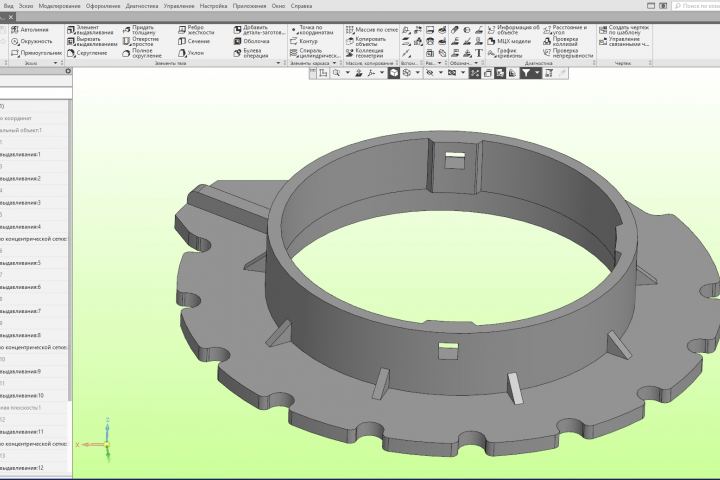Expand the Элементы каркаса group arrow
This screenshot has width=720, height=480.
pos(334,63)
